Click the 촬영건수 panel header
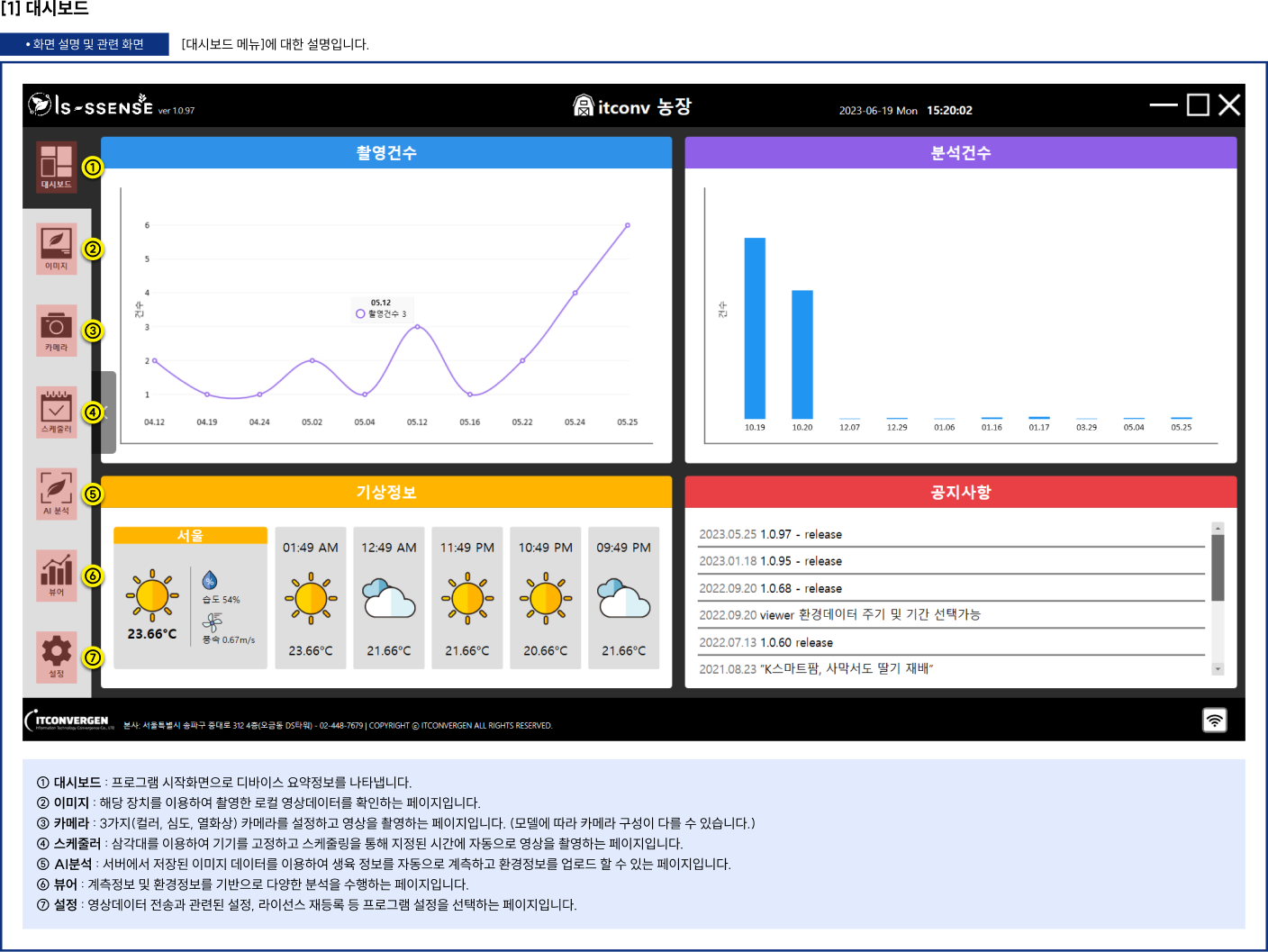This screenshot has width=1268, height=952. [x=386, y=153]
